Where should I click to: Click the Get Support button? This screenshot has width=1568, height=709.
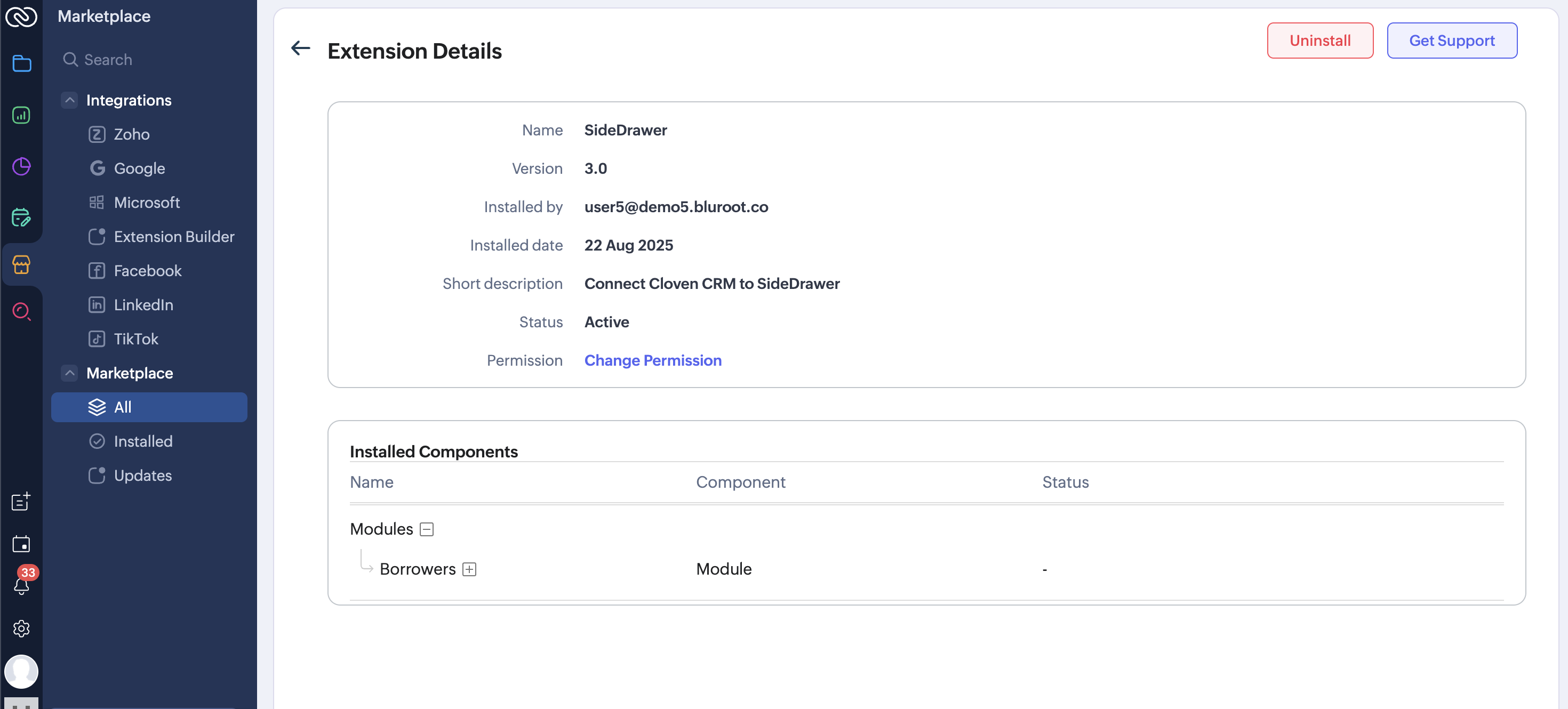1451,40
